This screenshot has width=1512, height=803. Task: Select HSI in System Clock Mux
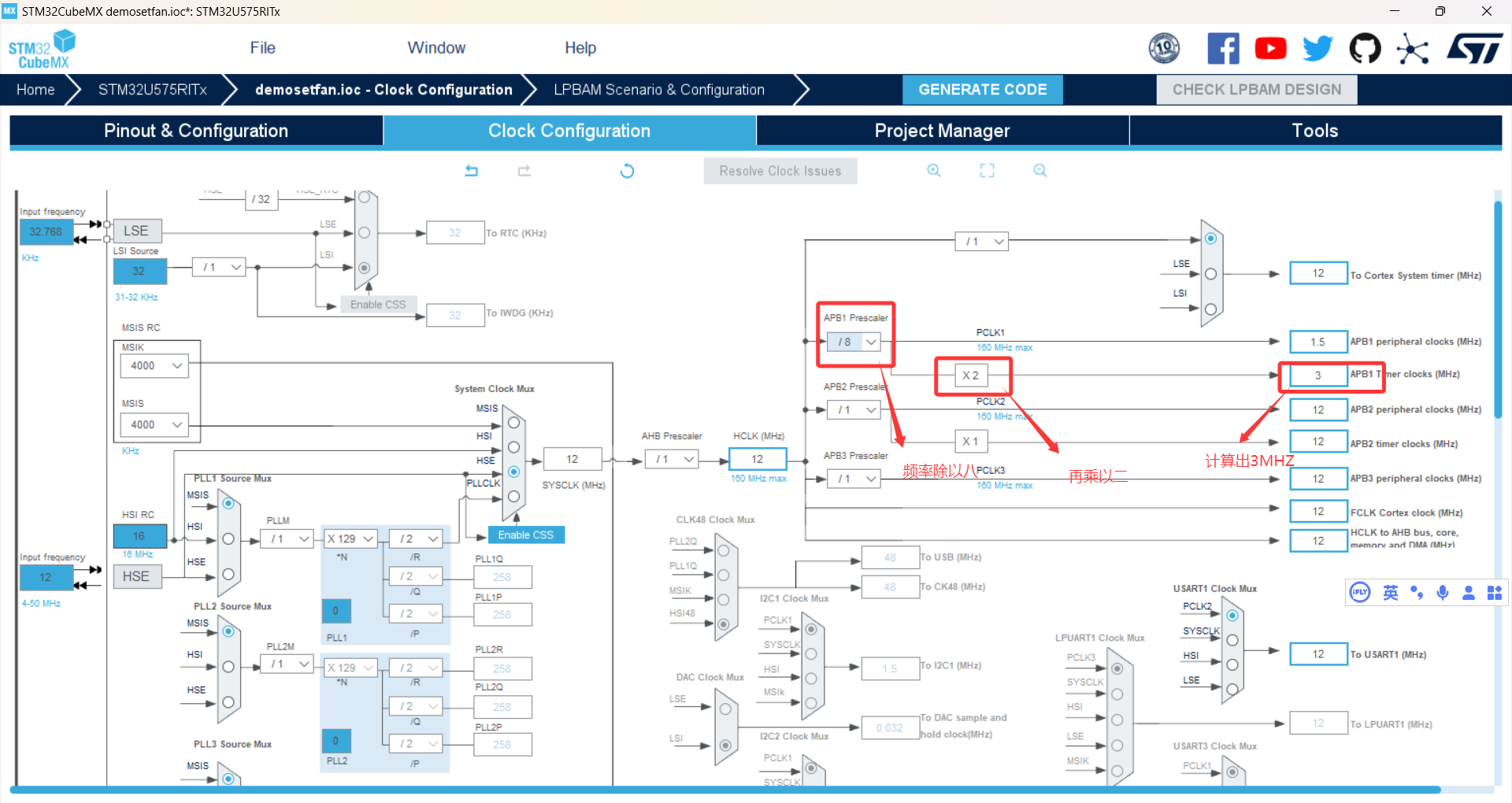pyautogui.click(x=513, y=447)
